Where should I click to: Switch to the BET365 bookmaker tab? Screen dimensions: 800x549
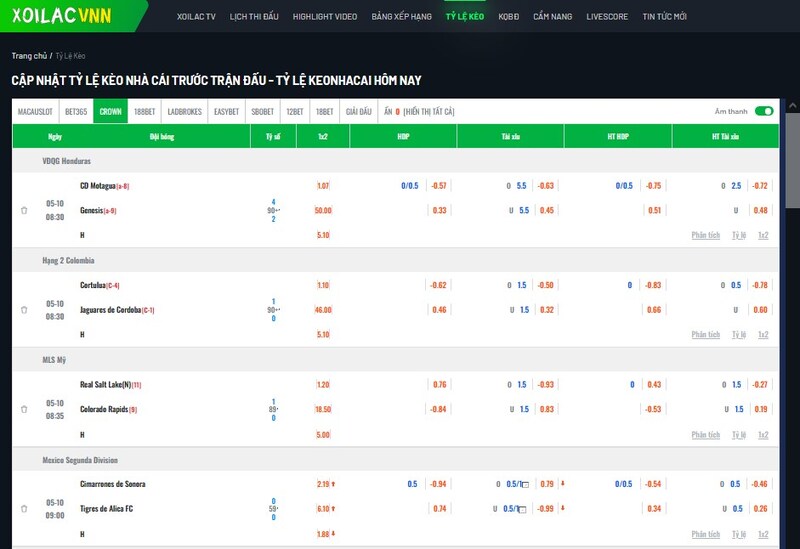click(x=76, y=112)
